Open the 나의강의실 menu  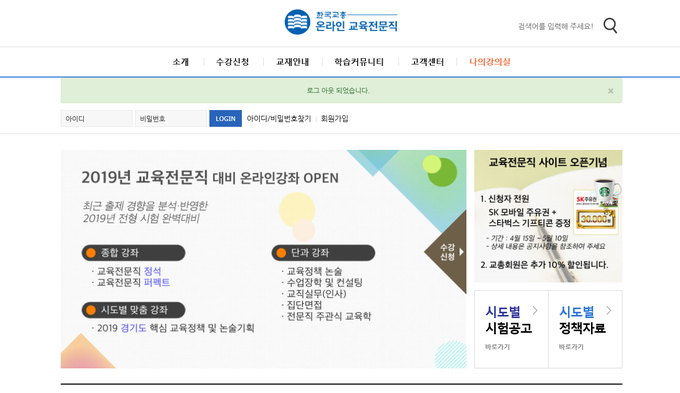tap(490, 62)
